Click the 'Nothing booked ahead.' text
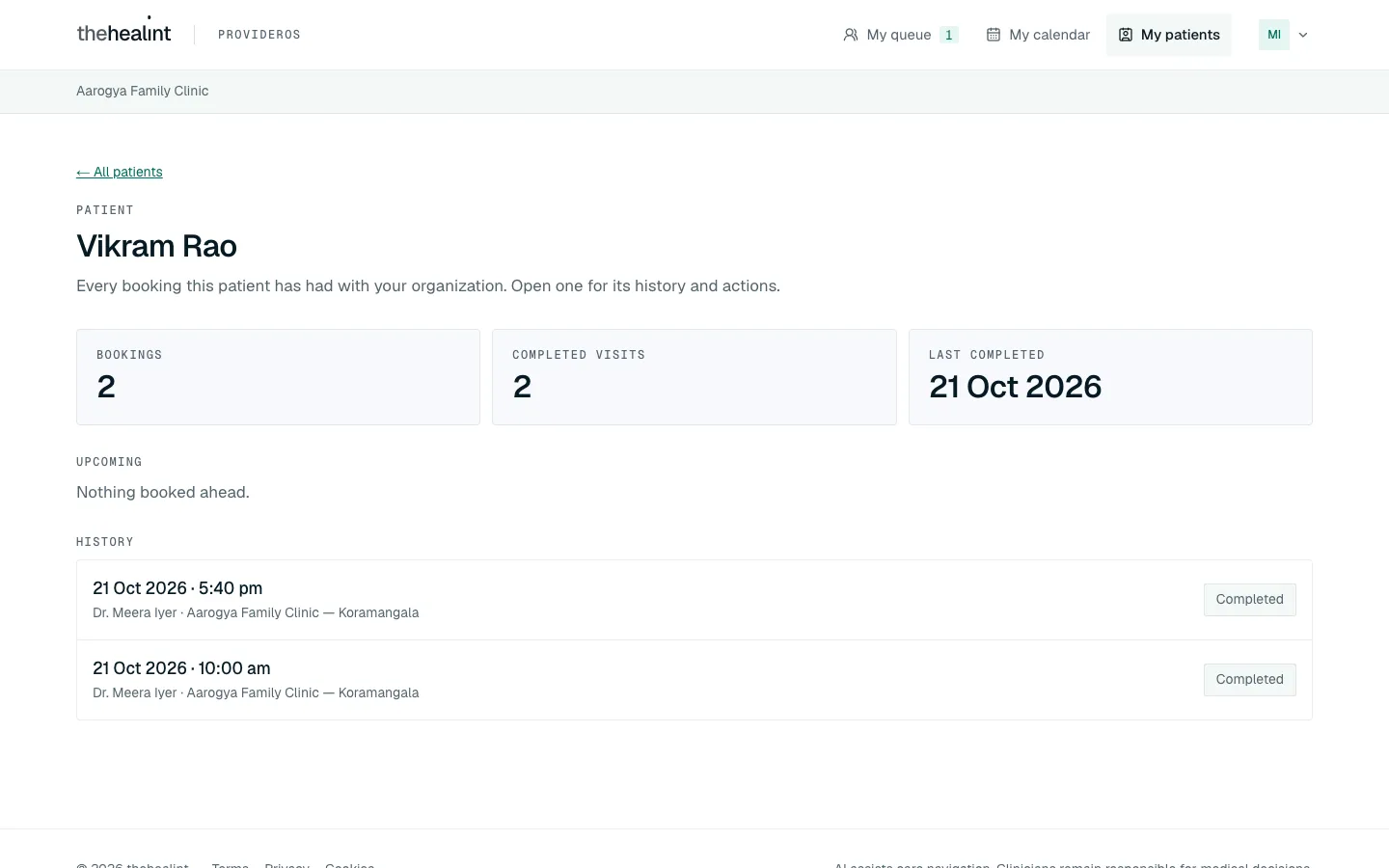1389x868 pixels. tap(163, 492)
